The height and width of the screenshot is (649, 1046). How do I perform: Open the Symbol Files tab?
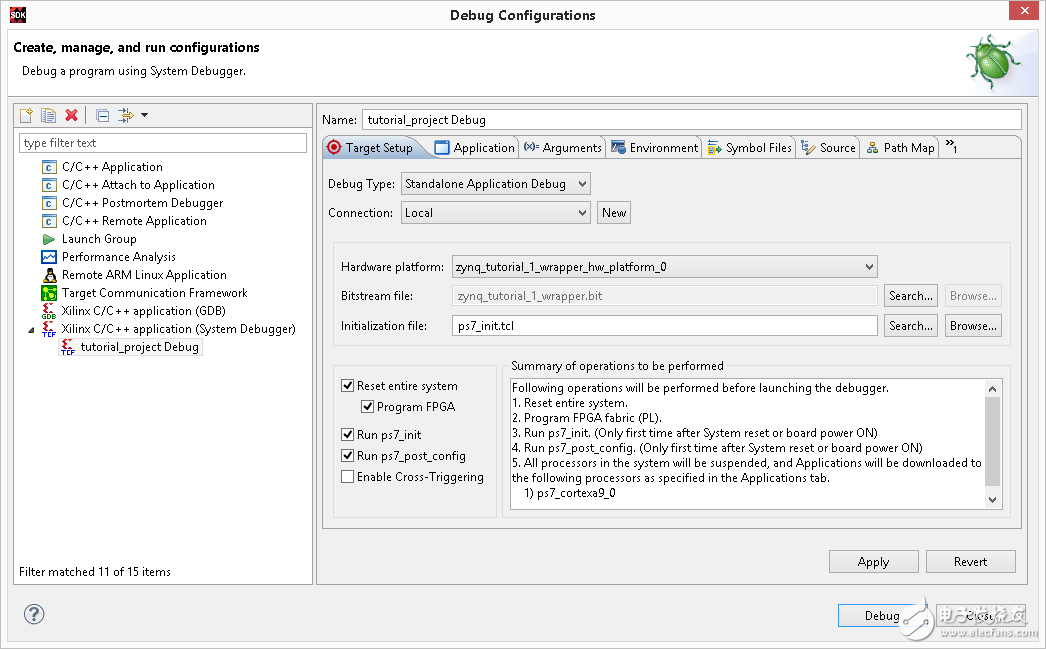tap(750, 148)
